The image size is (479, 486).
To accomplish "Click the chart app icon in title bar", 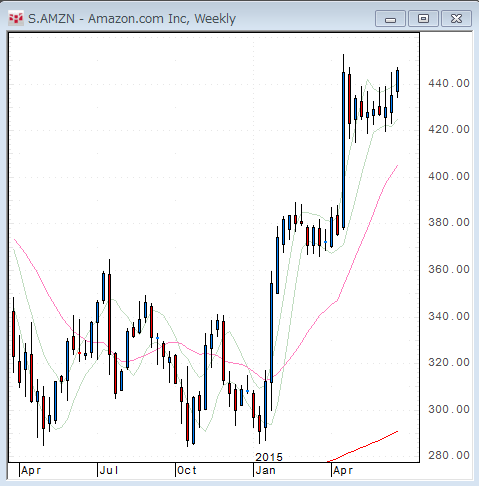I will (x=15, y=18).
